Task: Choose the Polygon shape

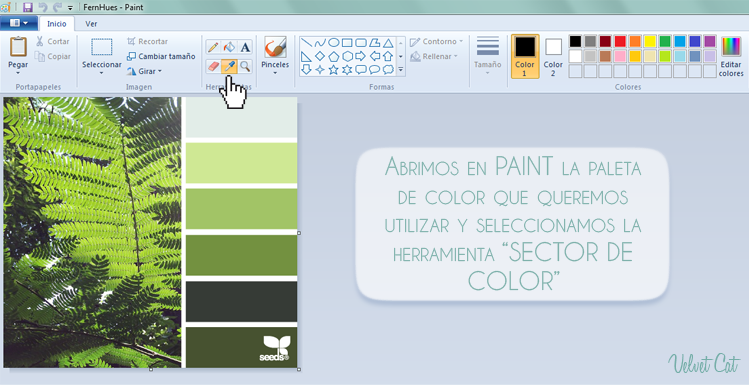Action: coord(374,43)
